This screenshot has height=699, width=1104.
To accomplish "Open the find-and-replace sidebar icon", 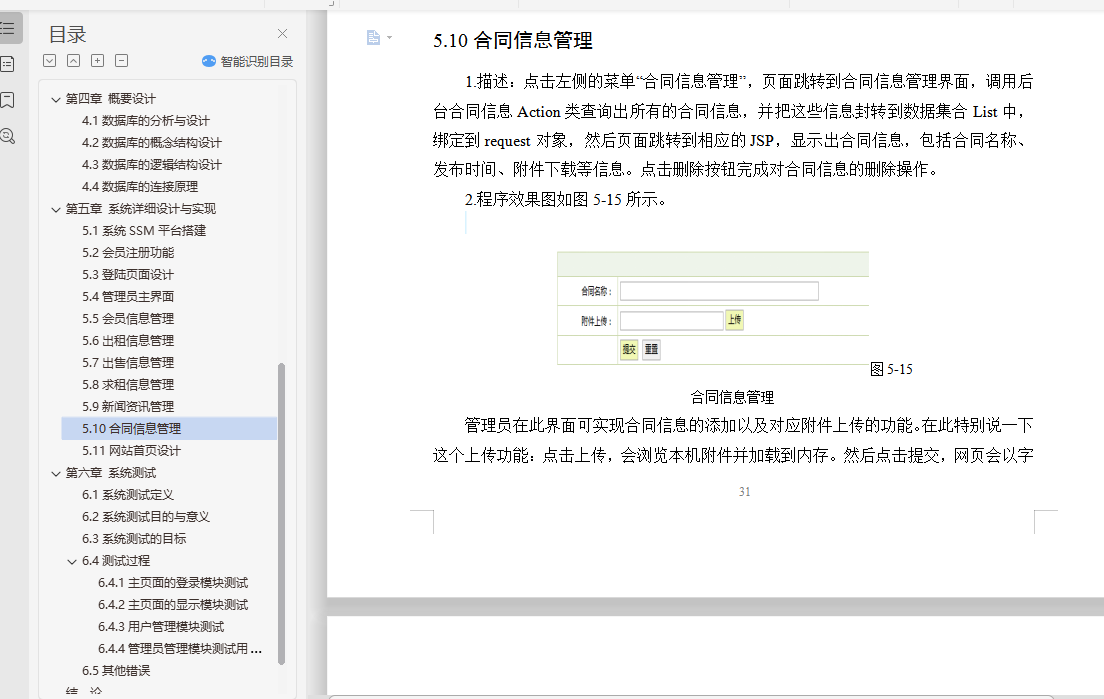I will click(x=8, y=136).
